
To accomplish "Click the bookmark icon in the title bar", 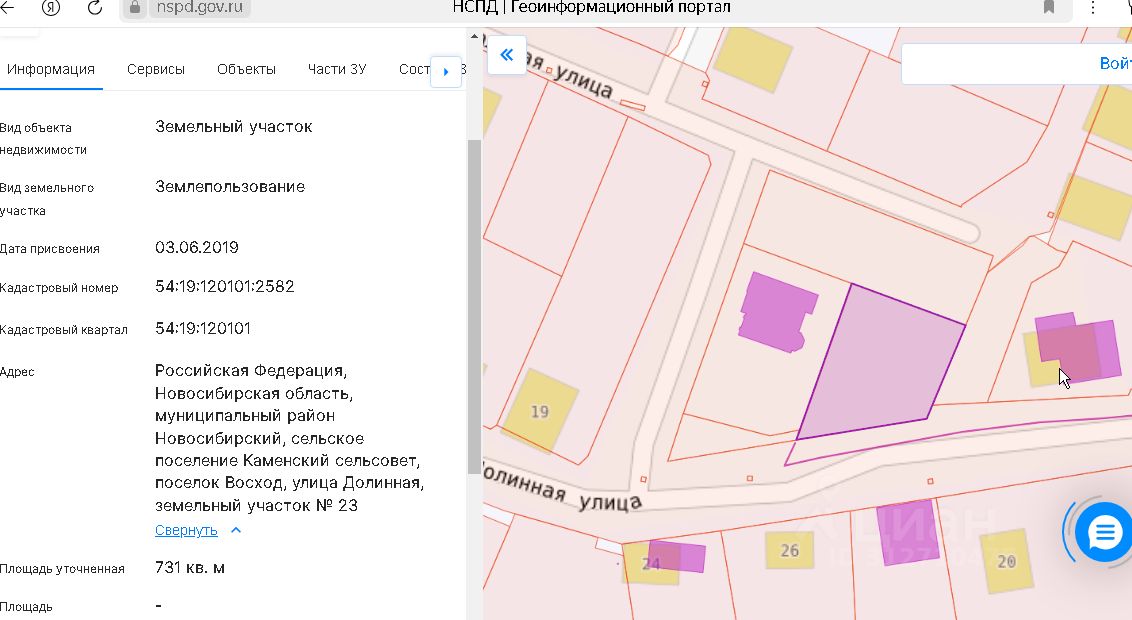I will tap(1049, 8).
